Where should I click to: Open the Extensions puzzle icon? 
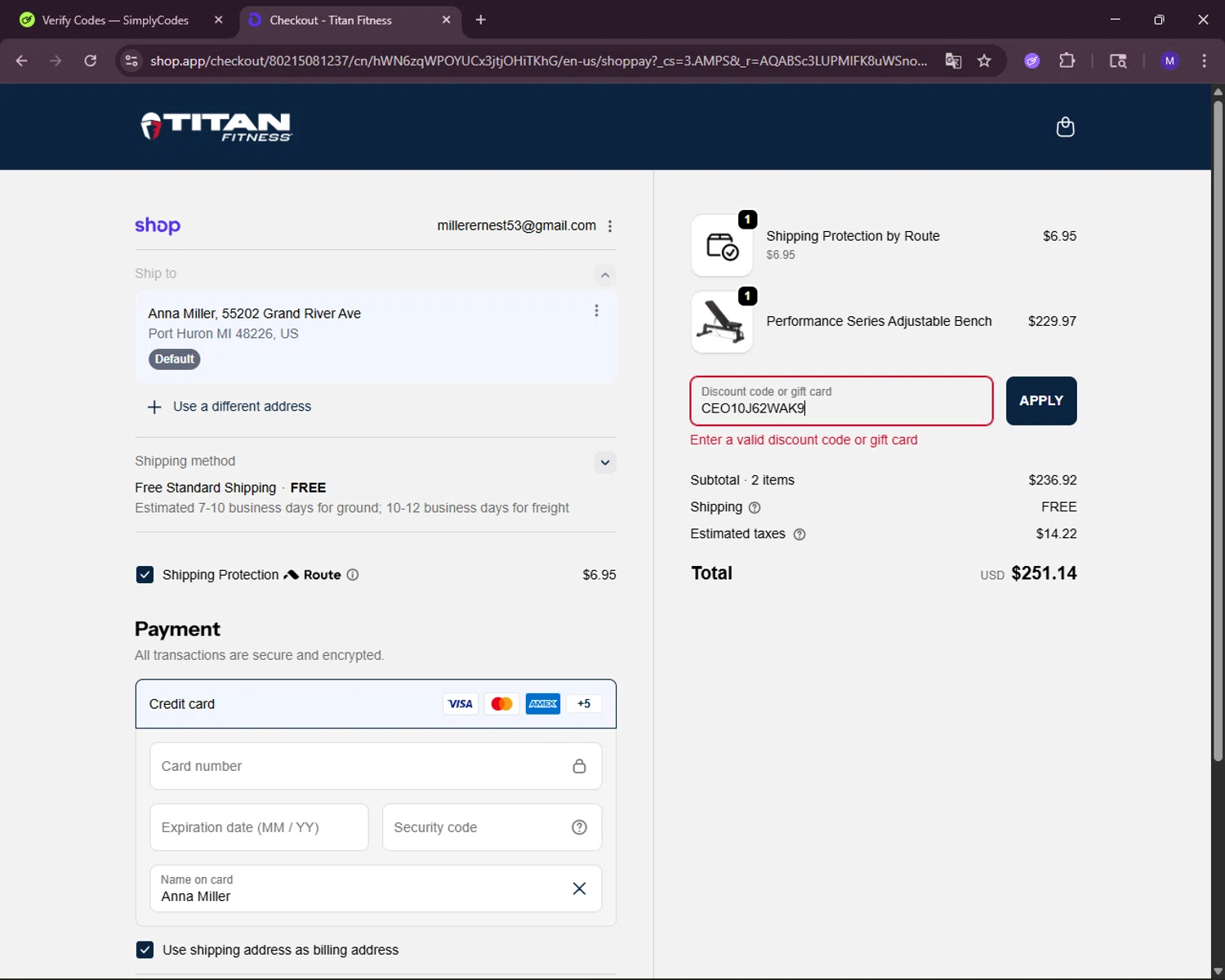pyautogui.click(x=1067, y=60)
